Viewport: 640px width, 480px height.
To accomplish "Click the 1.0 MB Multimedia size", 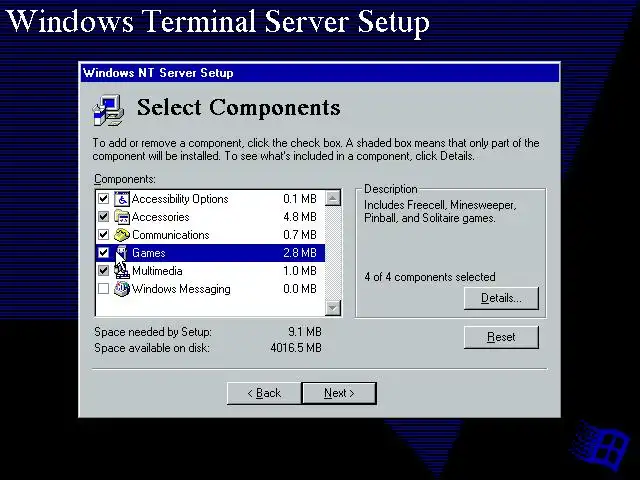I will click(300, 271).
